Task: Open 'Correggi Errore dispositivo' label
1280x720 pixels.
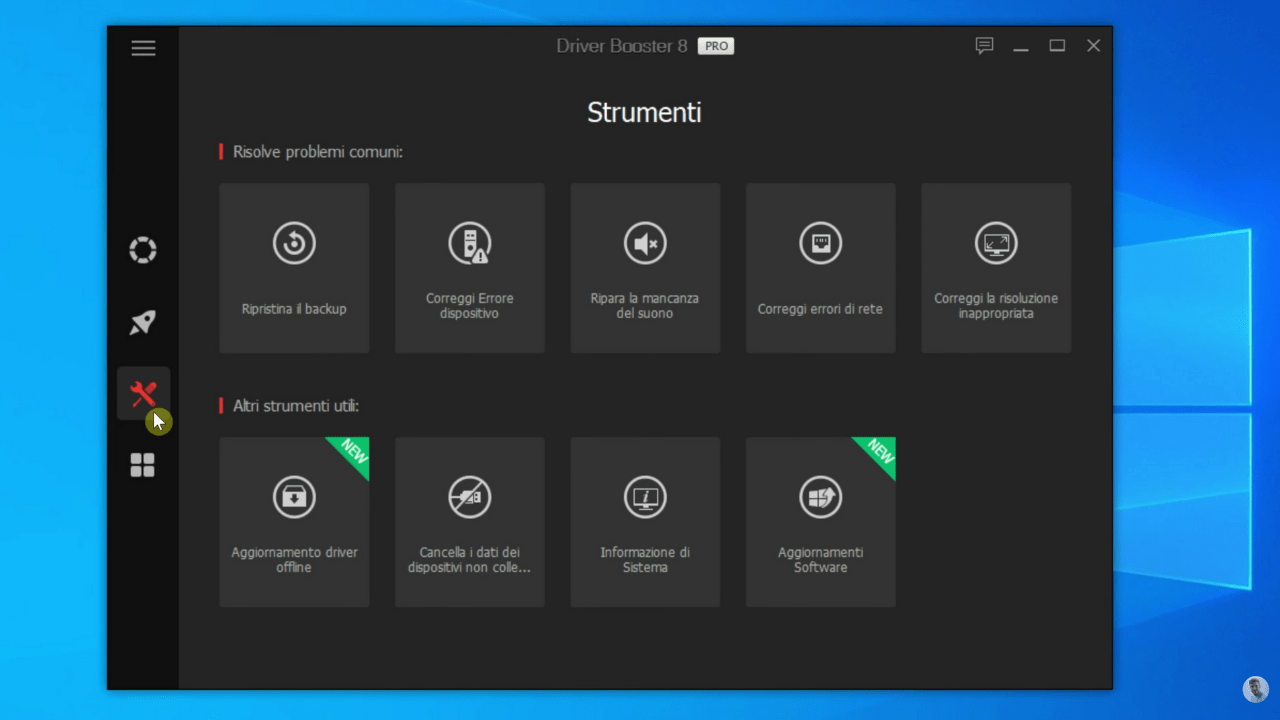Action: (x=470, y=306)
